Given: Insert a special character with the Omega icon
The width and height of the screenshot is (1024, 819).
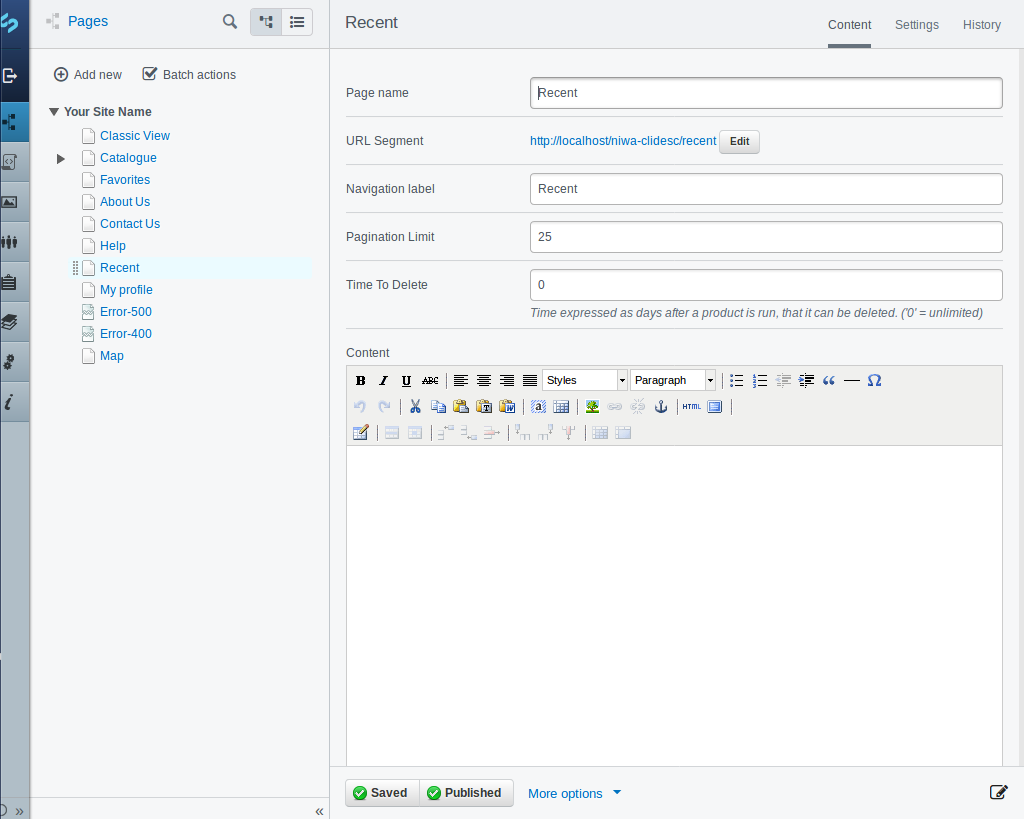Looking at the screenshot, I should (x=874, y=381).
